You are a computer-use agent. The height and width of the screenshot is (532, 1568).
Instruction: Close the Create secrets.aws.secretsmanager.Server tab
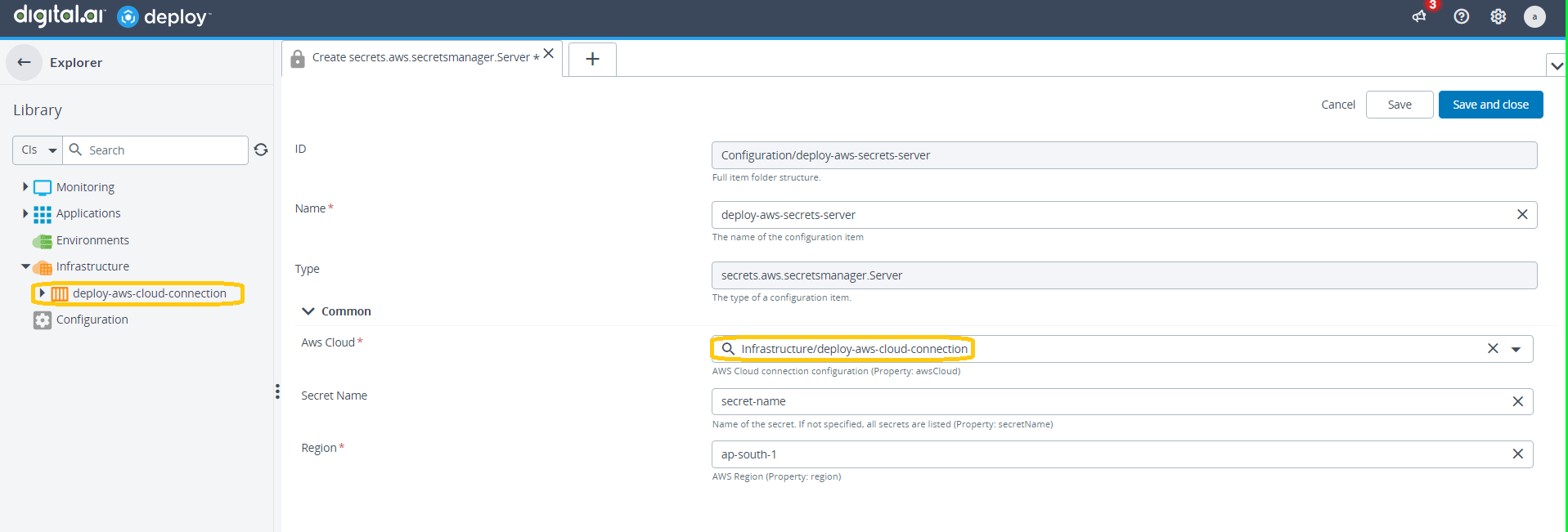(x=549, y=53)
